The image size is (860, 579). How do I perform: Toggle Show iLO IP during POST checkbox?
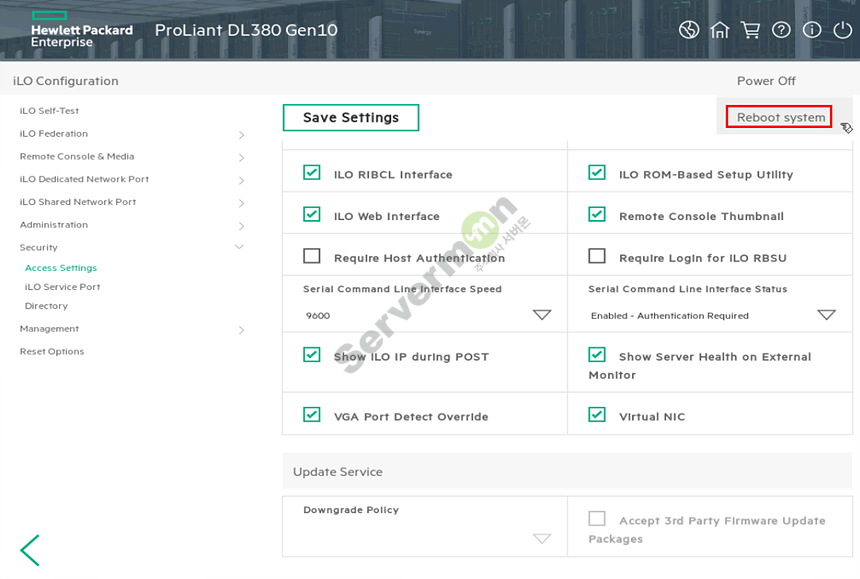[x=312, y=355]
